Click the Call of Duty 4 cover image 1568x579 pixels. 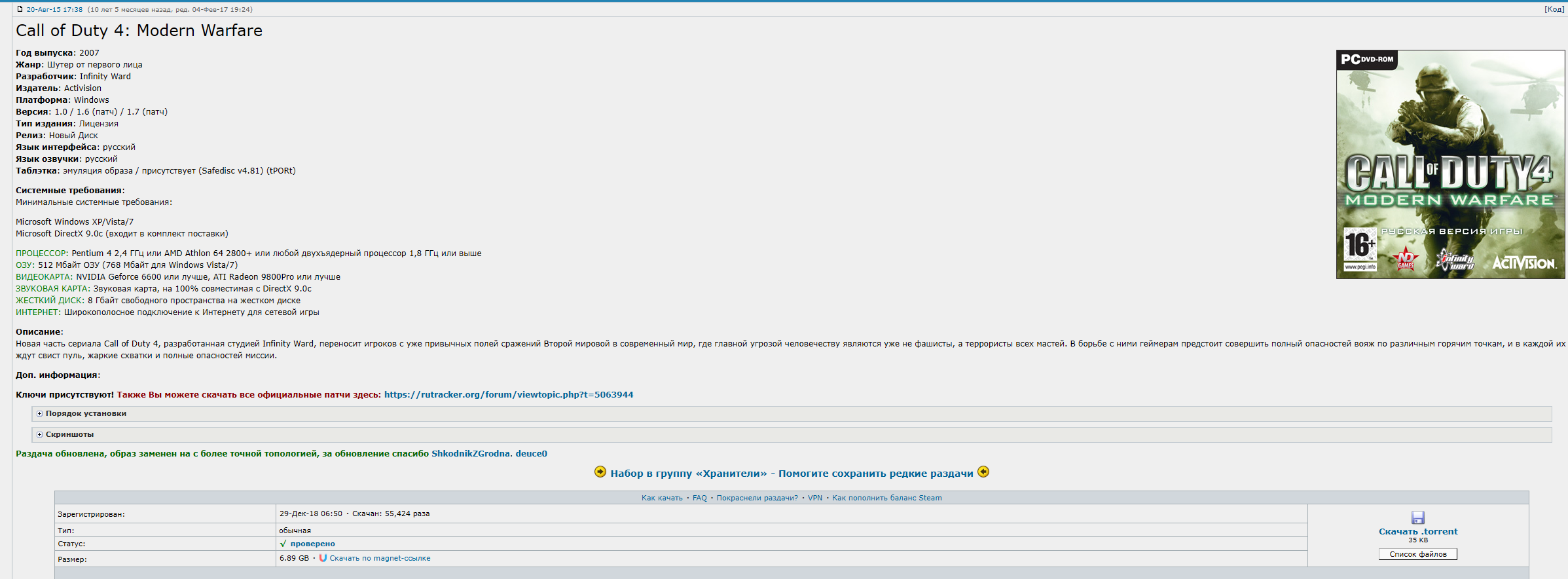point(1450,164)
